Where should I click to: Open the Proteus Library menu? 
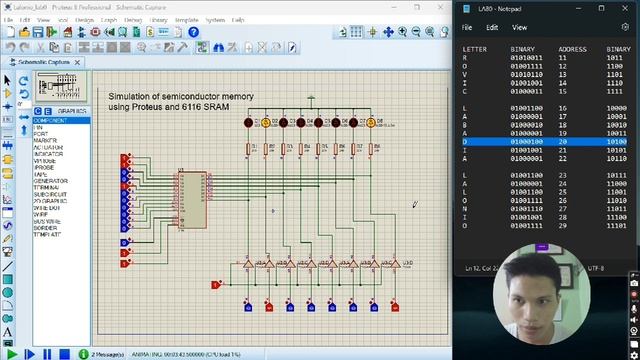coord(158,20)
